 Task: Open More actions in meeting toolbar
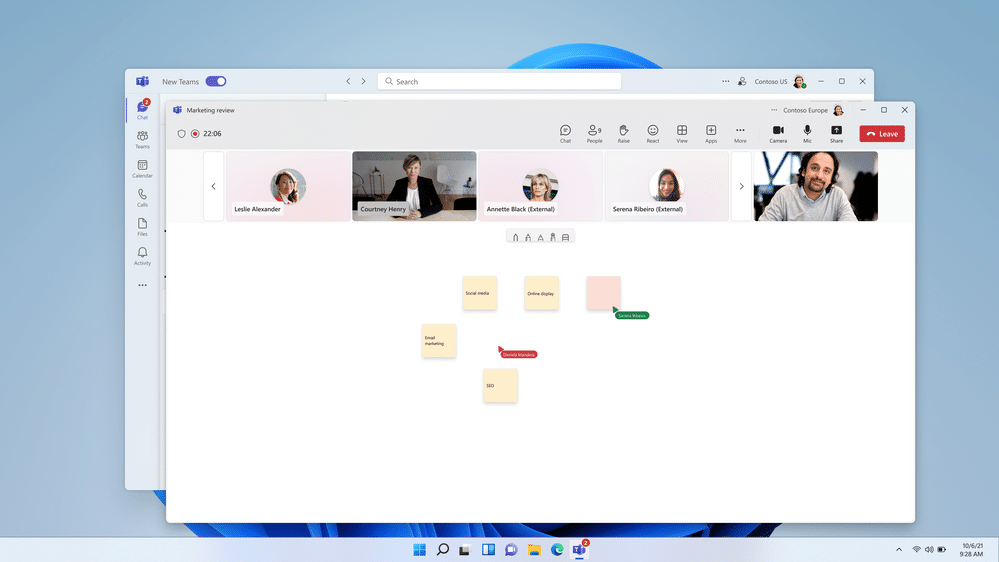(740, 134)
